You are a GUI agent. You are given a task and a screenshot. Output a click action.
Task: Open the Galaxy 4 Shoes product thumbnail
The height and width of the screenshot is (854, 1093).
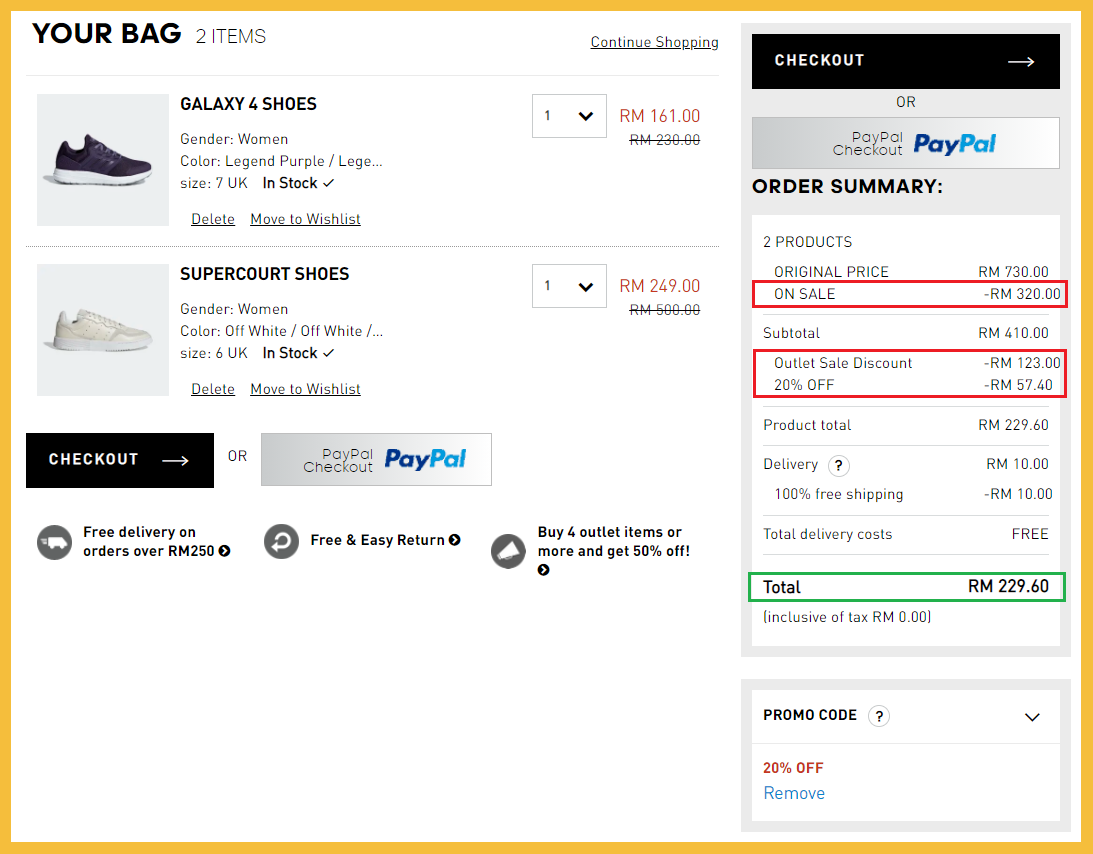(x=103, y=160)
